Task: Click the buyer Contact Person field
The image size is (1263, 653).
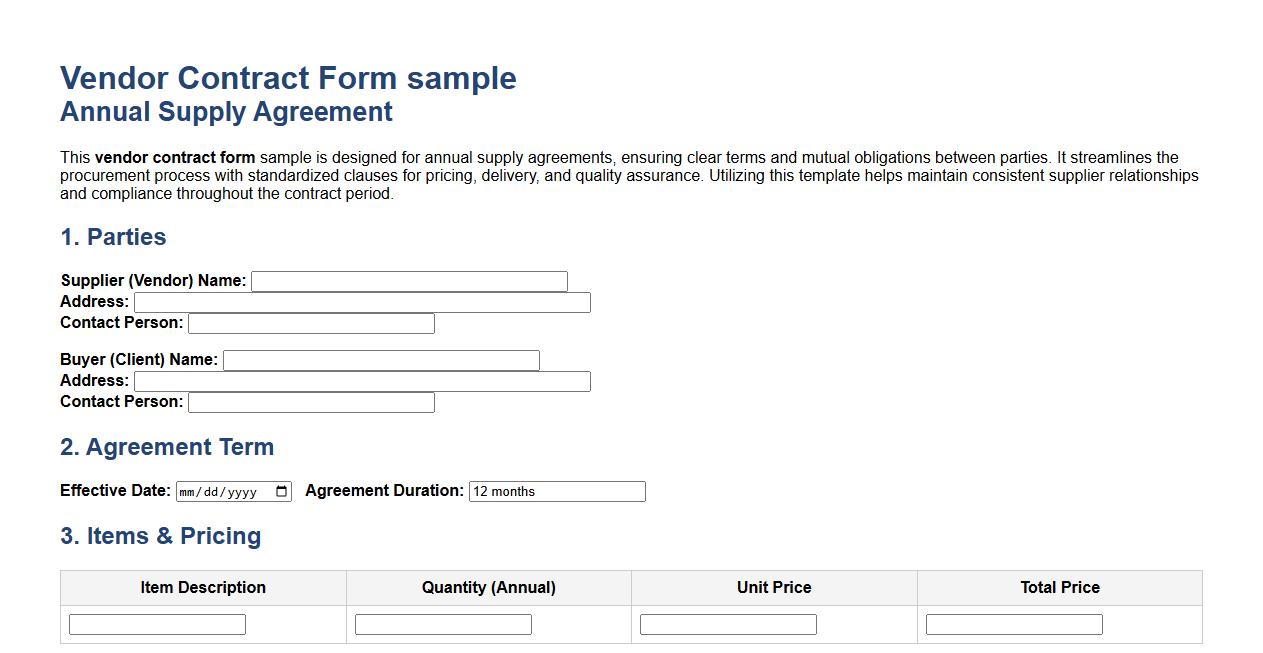Action: 310,402
